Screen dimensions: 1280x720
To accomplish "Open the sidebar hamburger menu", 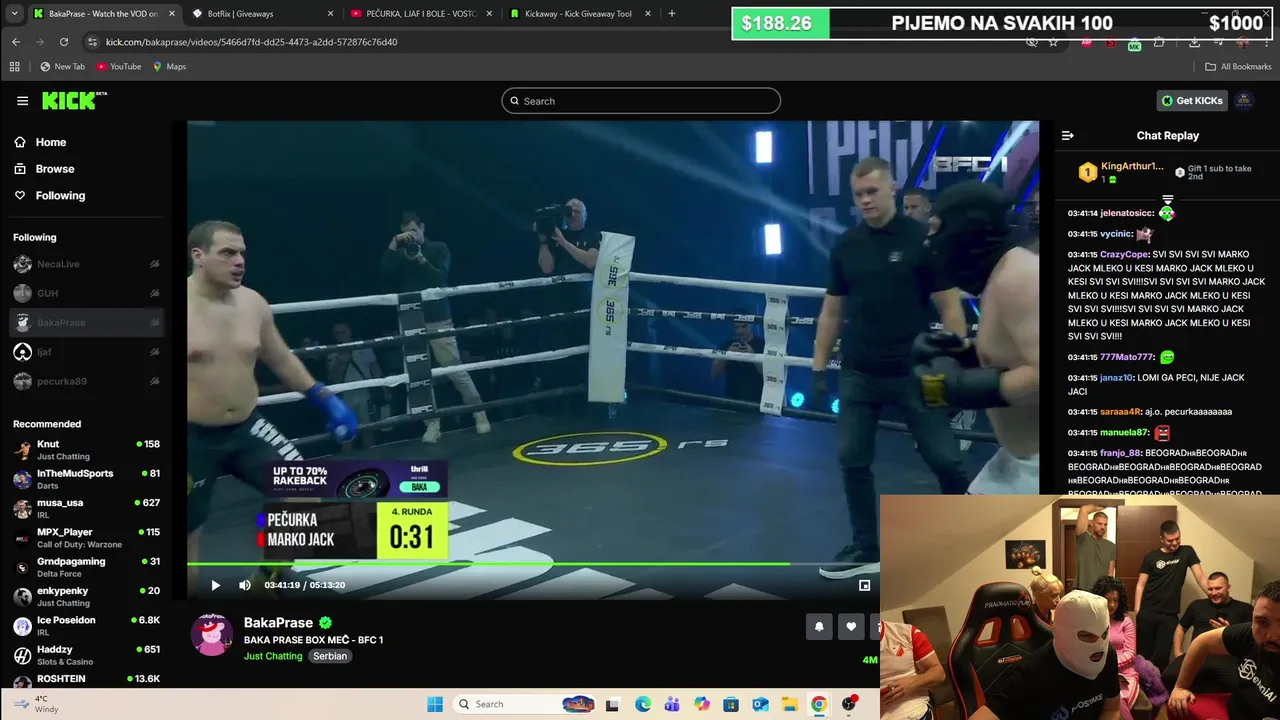I will (x=22, y=101).
